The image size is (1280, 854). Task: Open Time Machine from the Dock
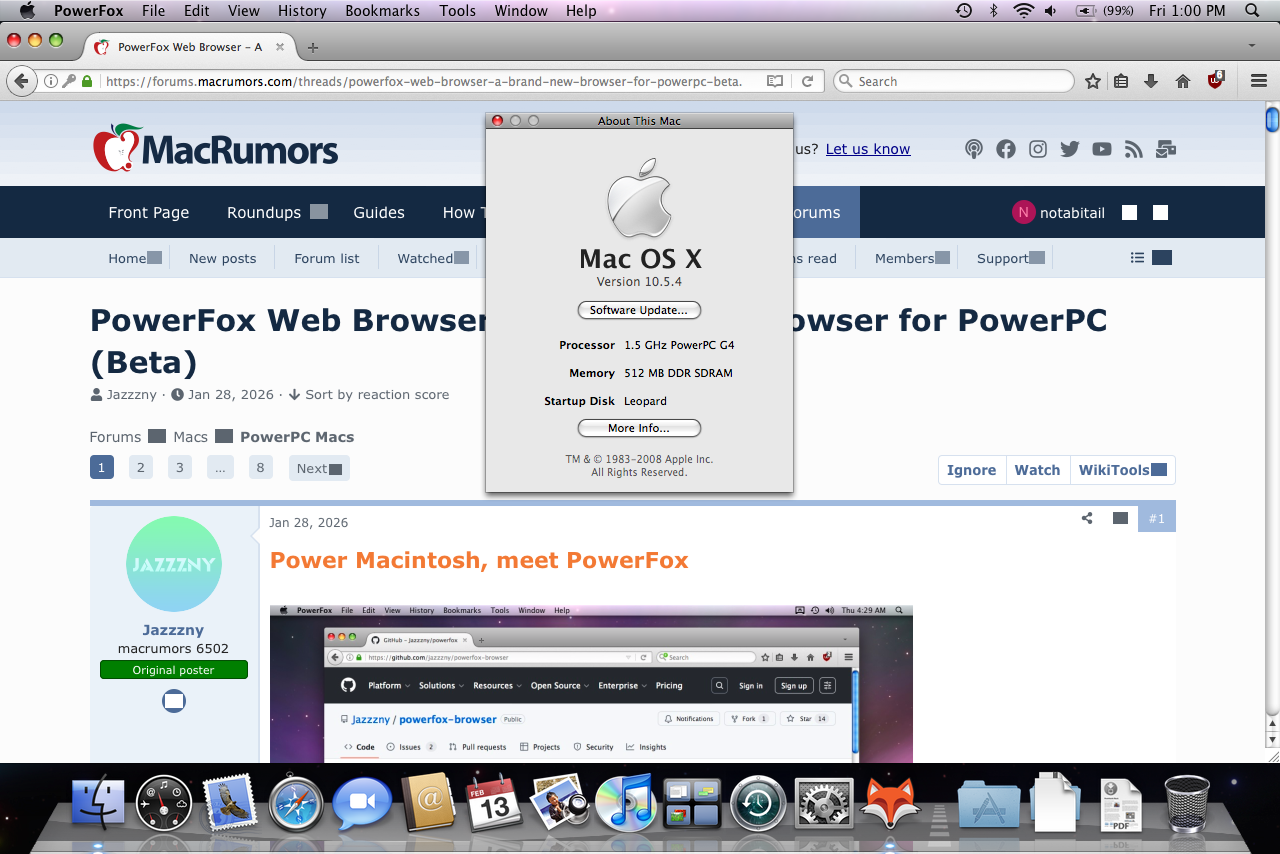coord(757,803)
